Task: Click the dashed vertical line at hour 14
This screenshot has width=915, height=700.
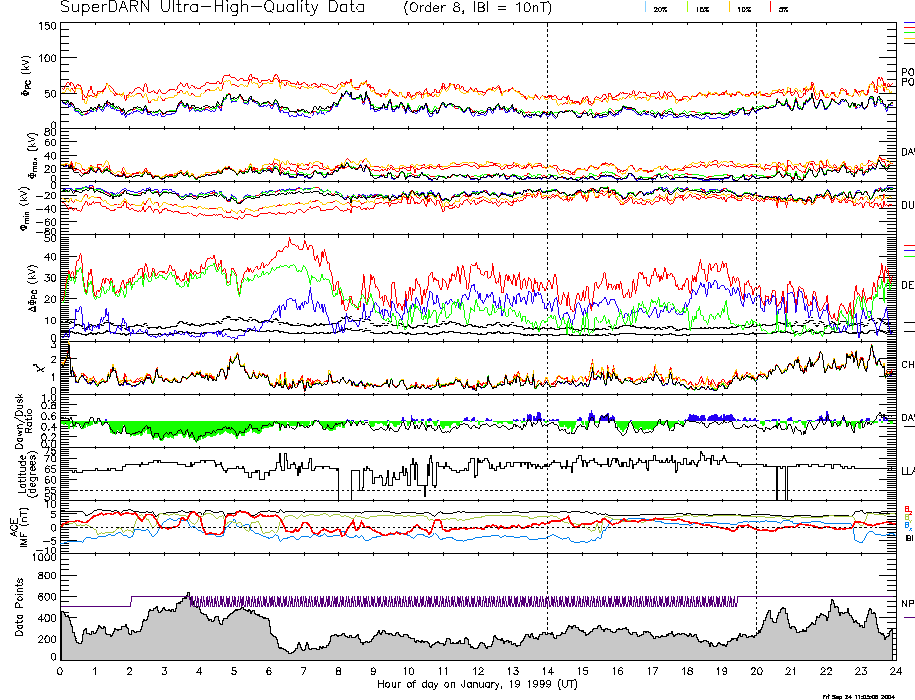Action: 547,300
